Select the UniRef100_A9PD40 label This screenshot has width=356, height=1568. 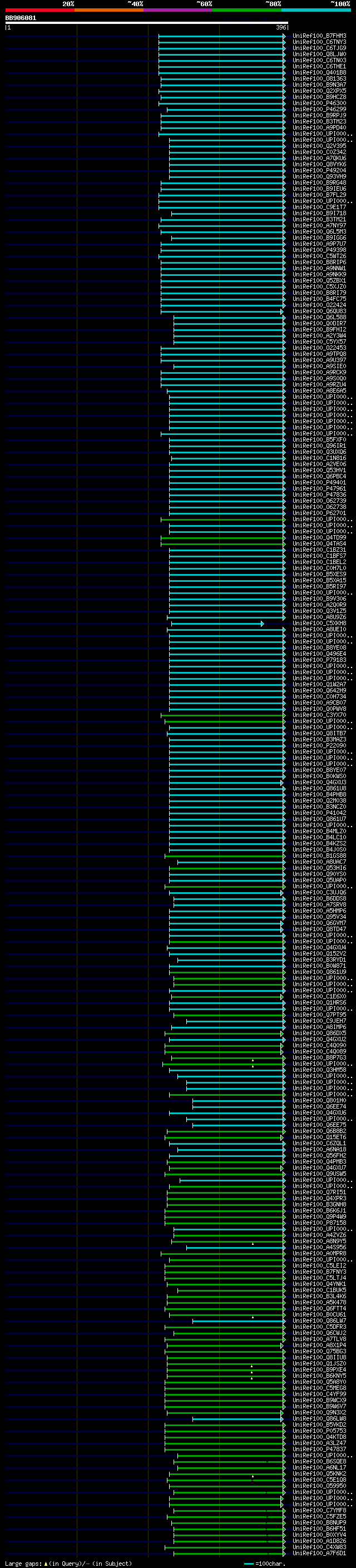[319, 128]
